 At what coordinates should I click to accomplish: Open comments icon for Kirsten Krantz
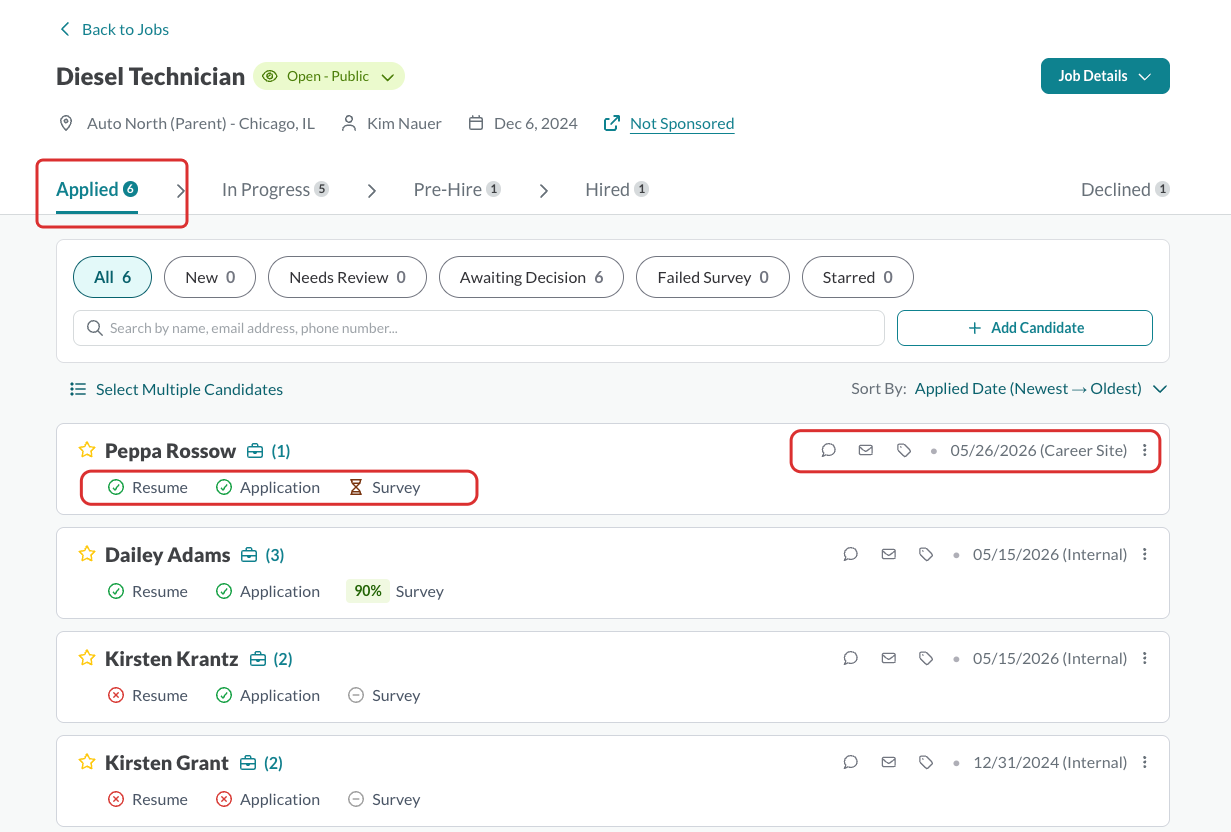tap(851, 658)
